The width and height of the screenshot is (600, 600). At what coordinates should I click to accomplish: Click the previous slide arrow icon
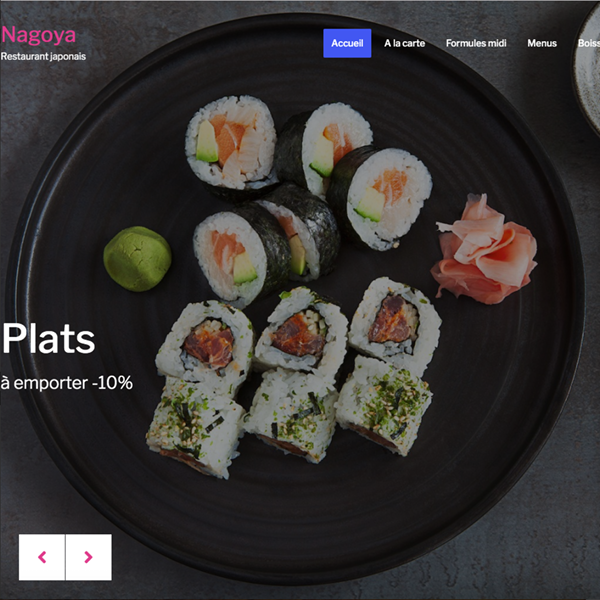click(42, 557)
